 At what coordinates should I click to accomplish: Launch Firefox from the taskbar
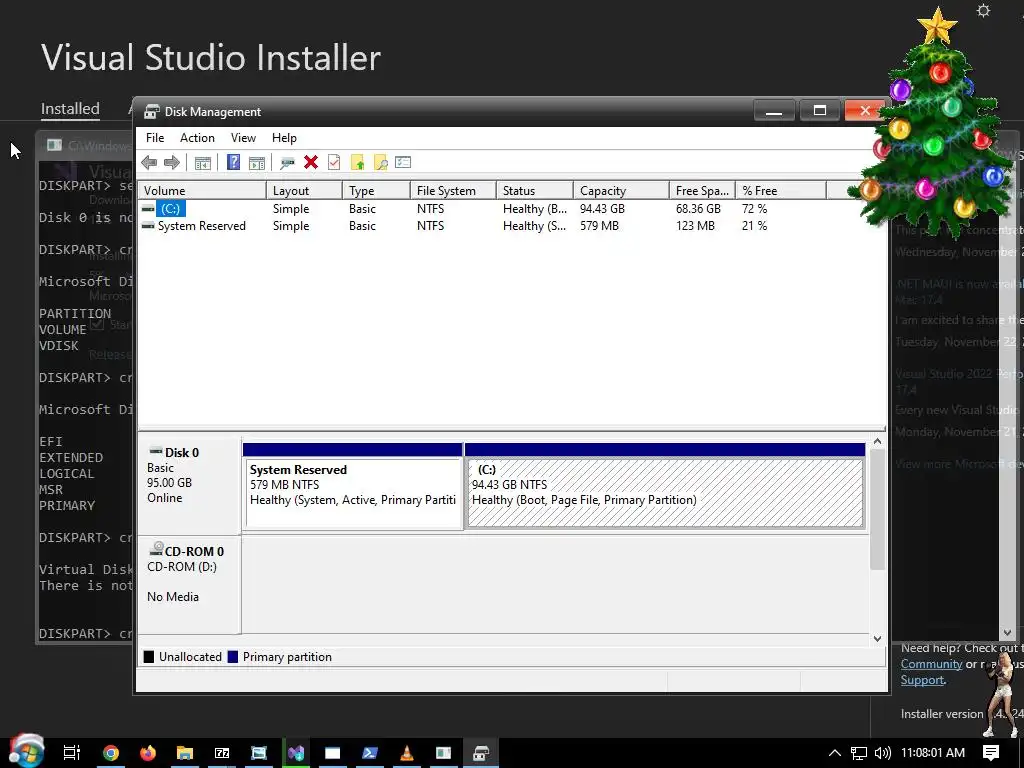click(148, 753)
